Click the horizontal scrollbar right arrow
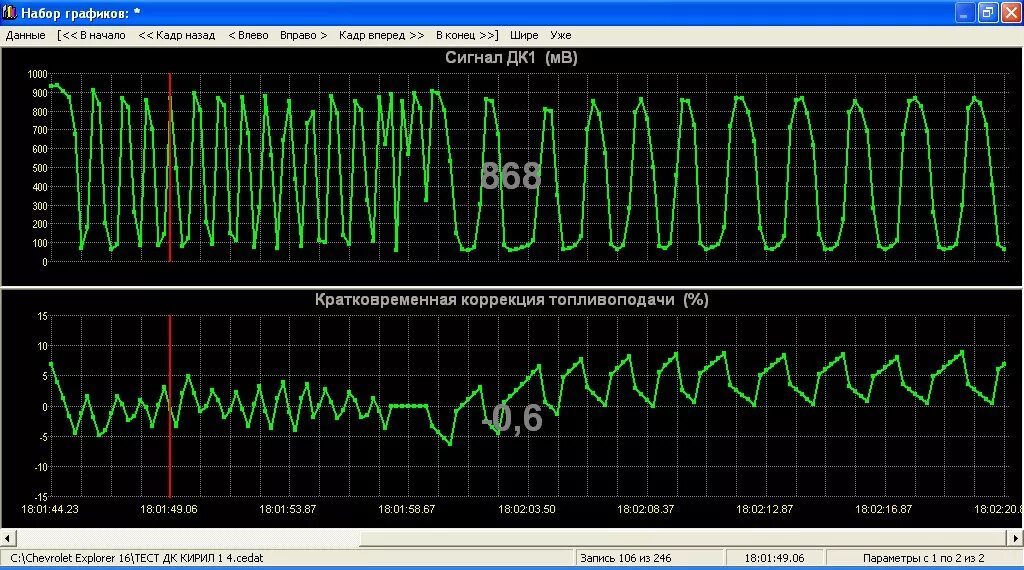 pyautogui.click(x=1016, y=538)
